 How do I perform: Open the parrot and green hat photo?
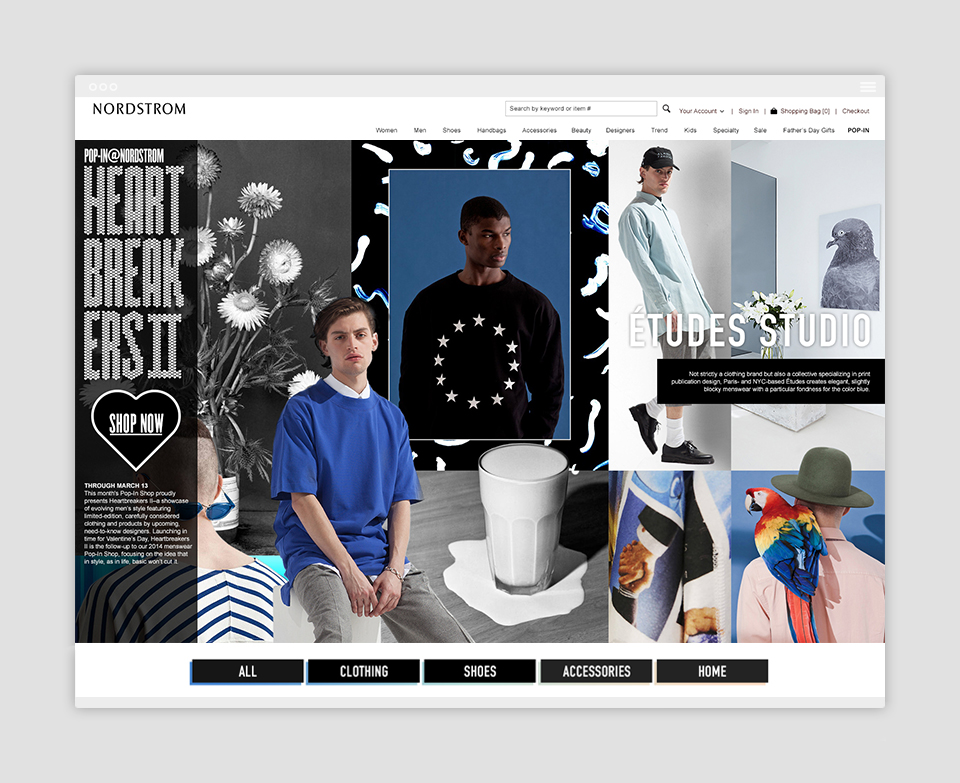[808, 556]
